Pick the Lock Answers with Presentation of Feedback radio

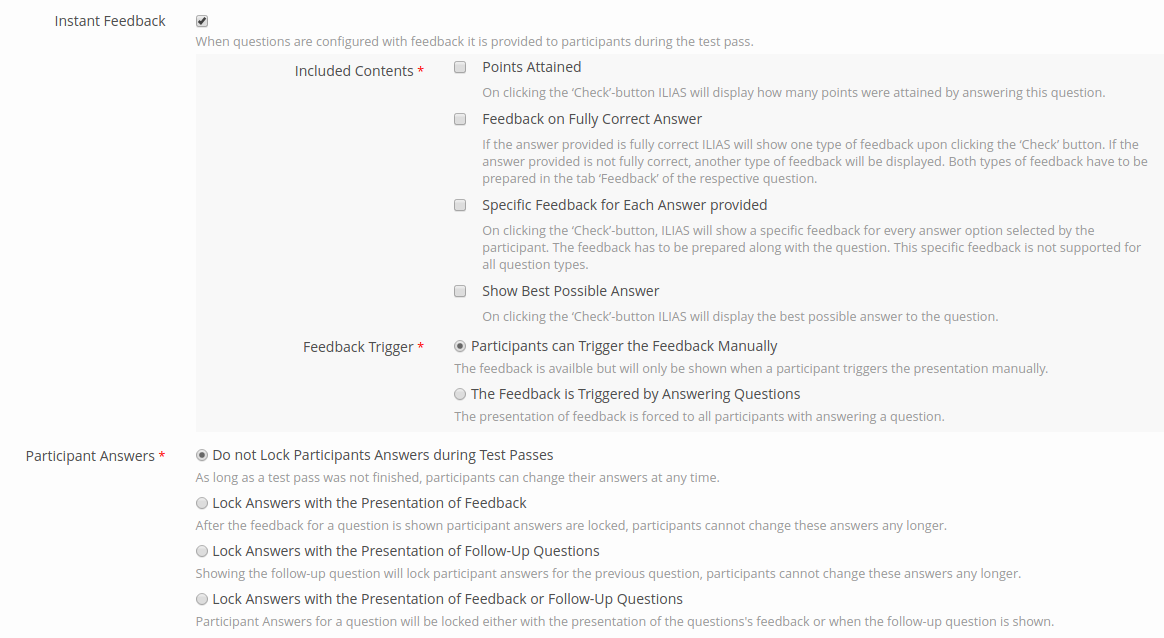pyautogui.click(x=202, y=503)
